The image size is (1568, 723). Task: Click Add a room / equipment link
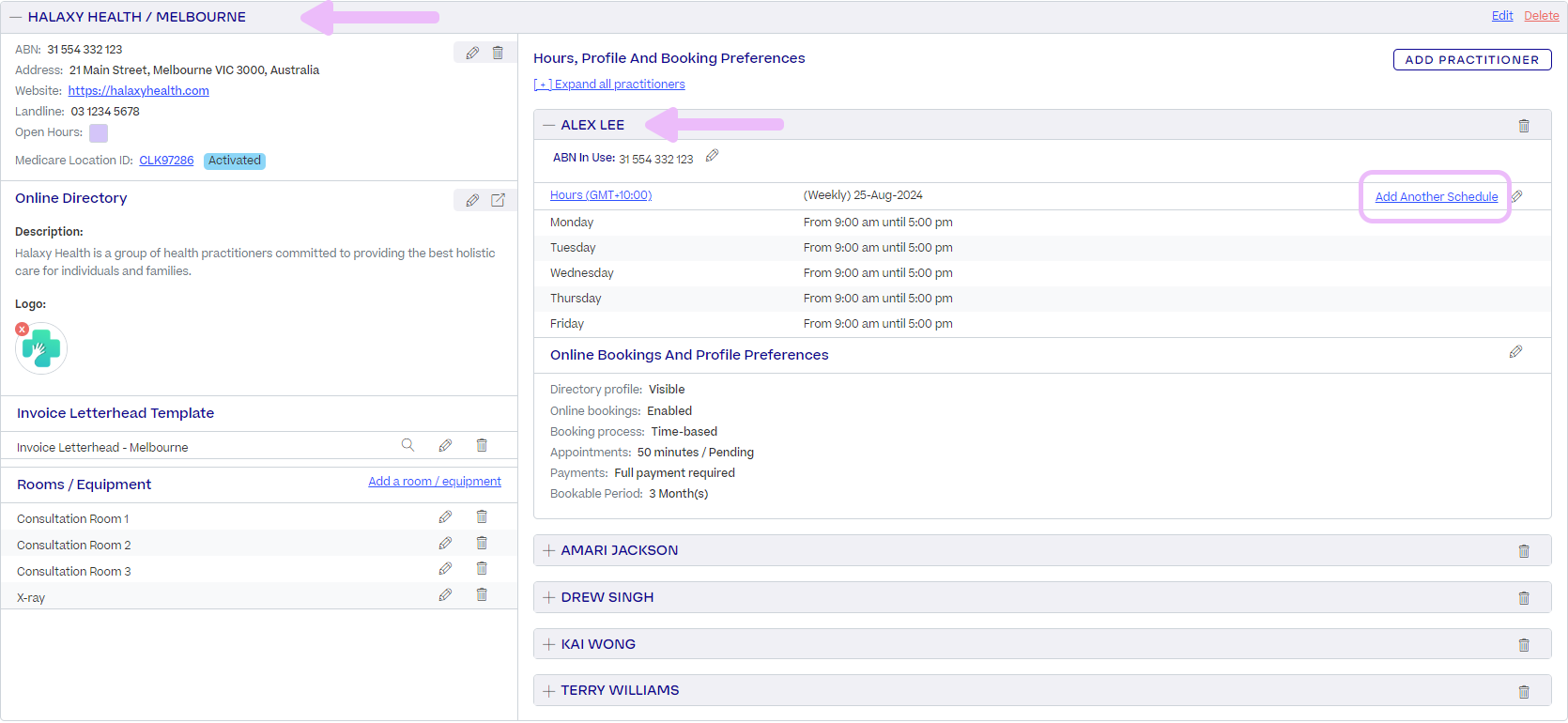(x=435, y=482)
